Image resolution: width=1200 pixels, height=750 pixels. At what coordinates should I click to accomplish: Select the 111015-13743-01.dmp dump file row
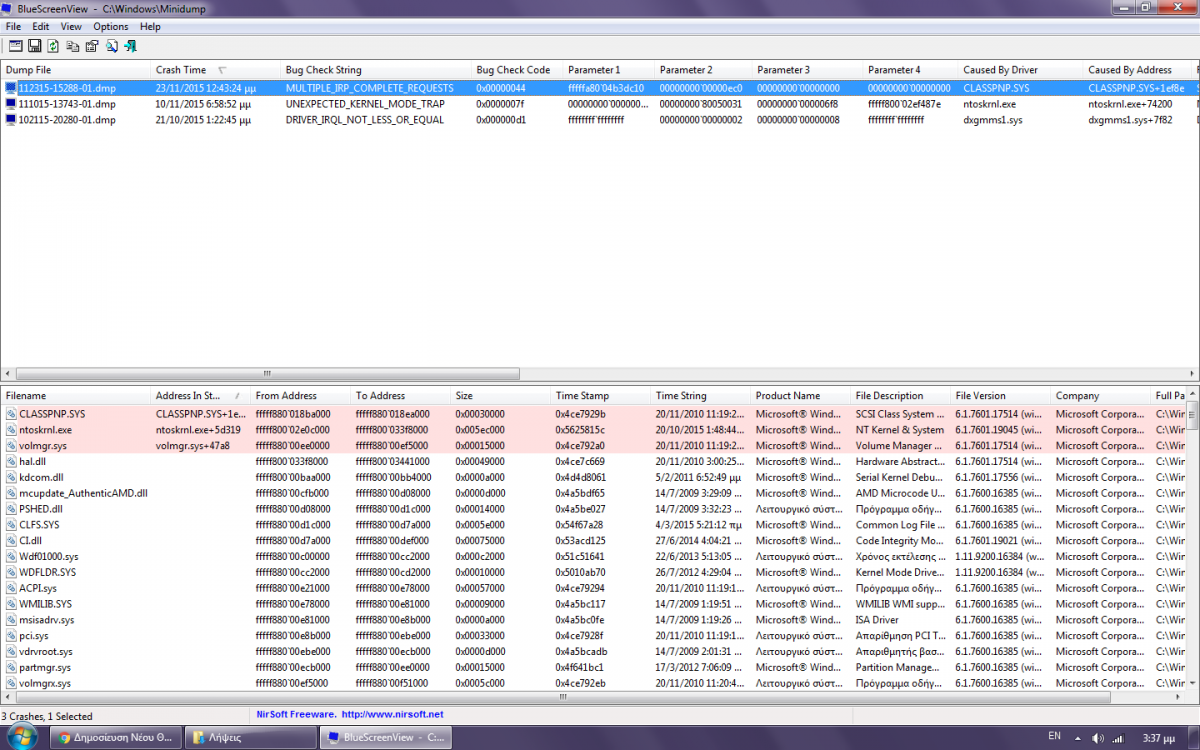click(66, 104)
